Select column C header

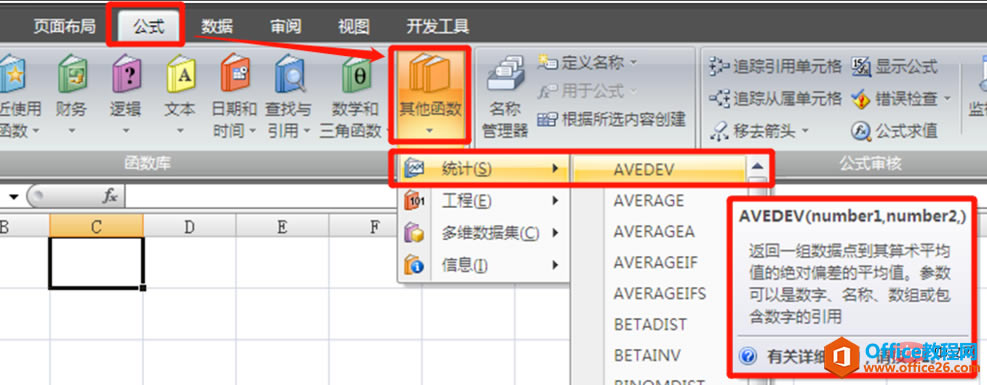tap(96, 226)
